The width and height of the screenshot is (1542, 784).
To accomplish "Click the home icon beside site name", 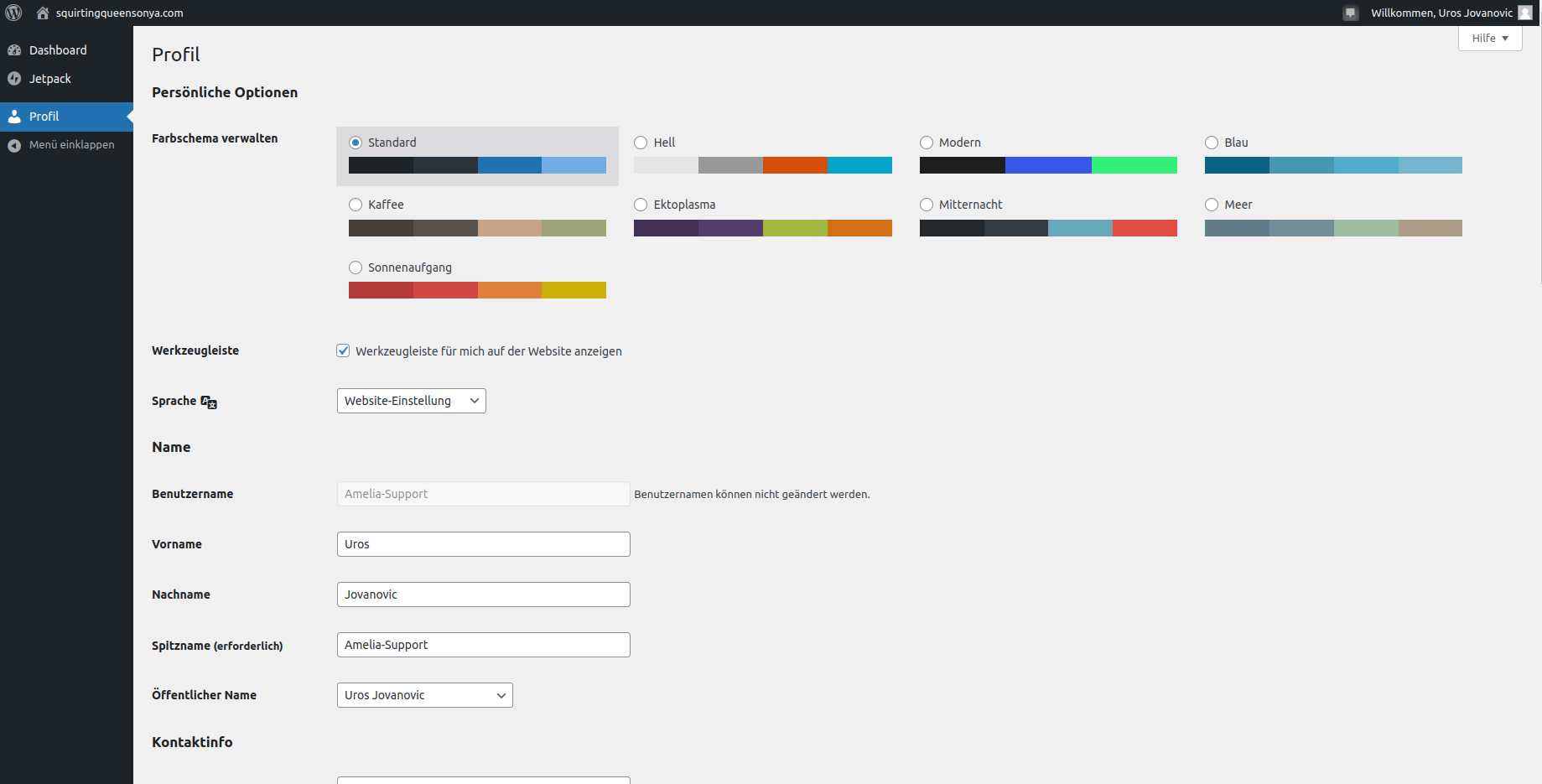I will click(43, 13).
